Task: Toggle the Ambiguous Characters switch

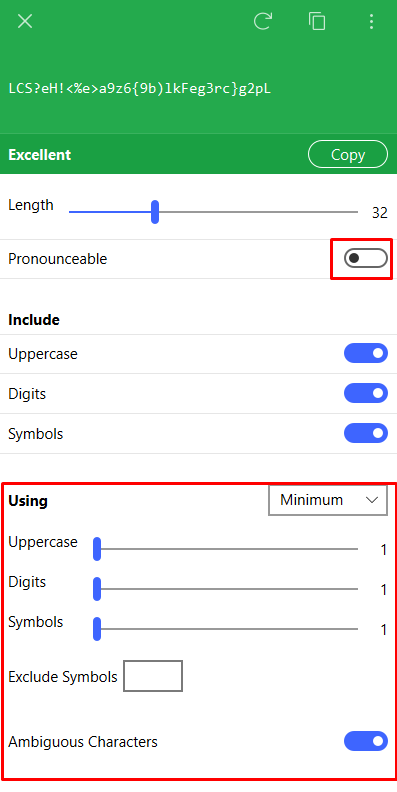Action: (366, 741)
